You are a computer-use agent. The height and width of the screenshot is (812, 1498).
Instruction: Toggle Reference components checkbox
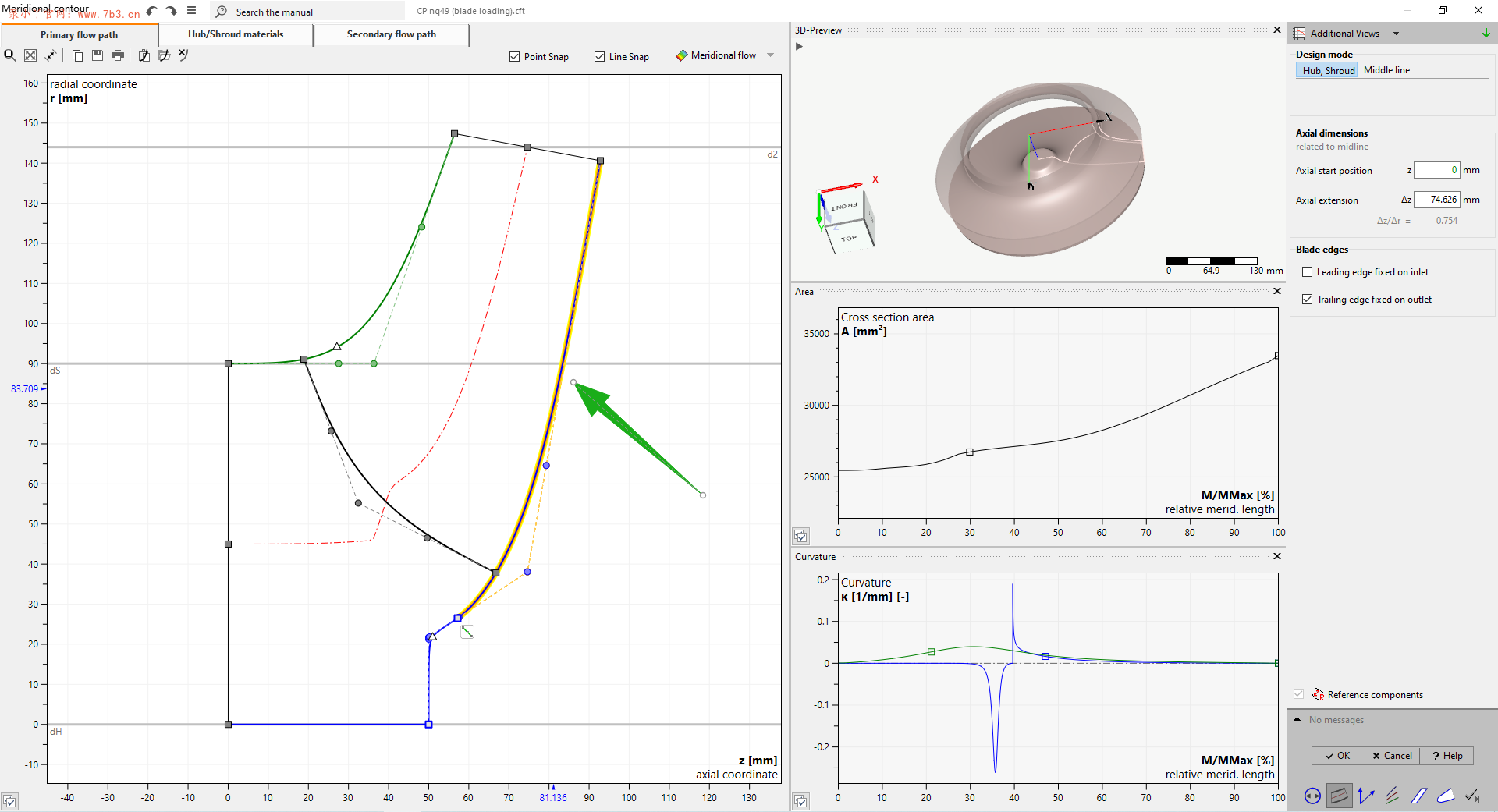pos(1298,694)
